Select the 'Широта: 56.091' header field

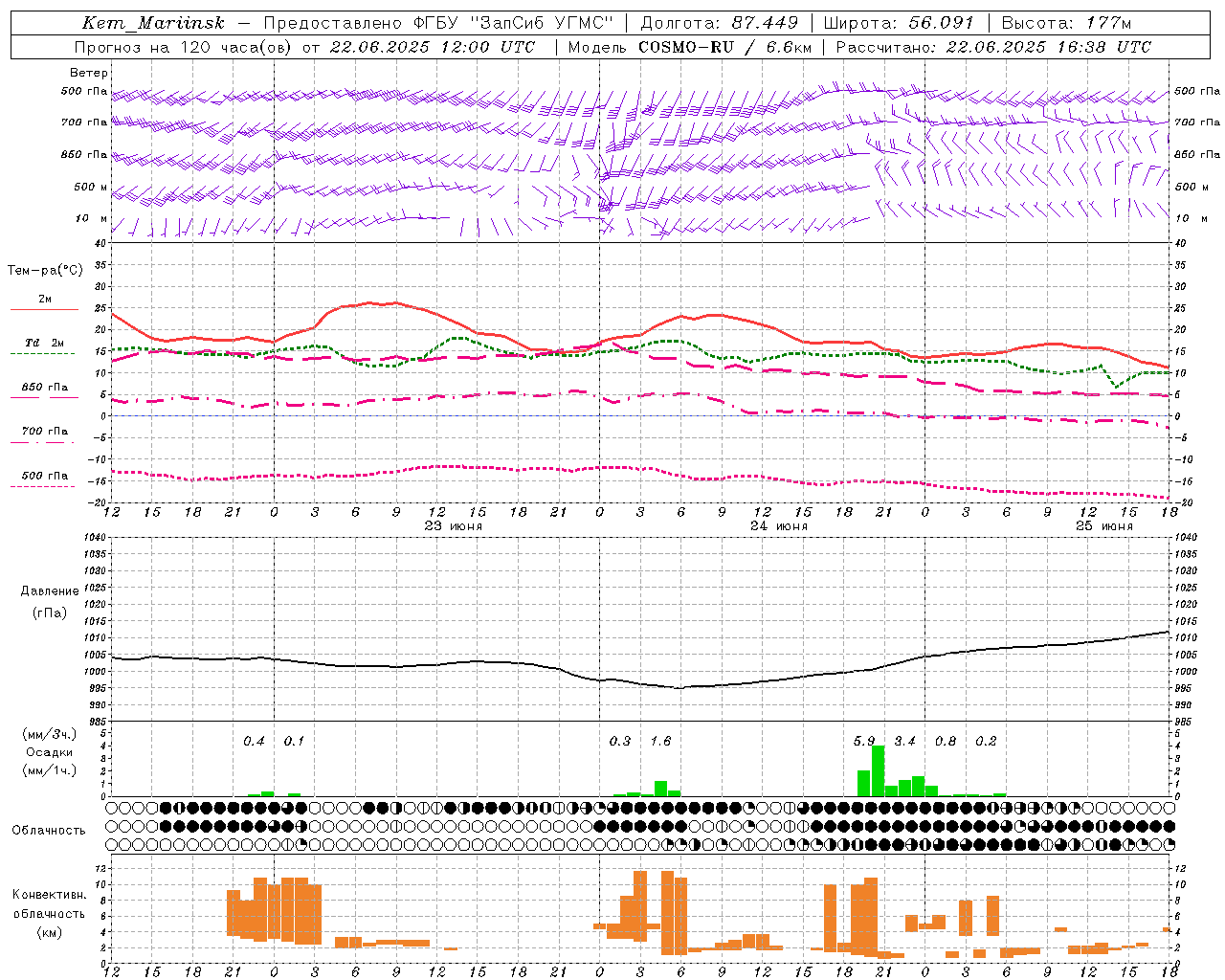point(899,23)
